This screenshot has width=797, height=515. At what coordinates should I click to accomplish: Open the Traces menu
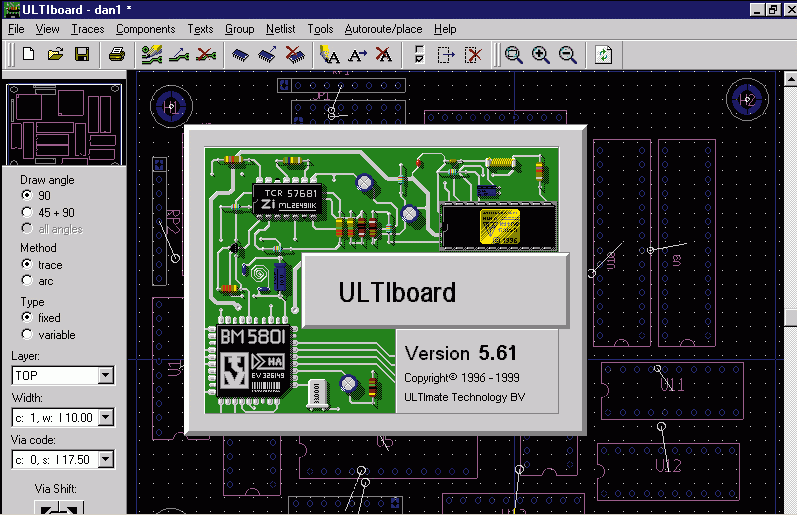pyautogui.click(x=87, y=29)
